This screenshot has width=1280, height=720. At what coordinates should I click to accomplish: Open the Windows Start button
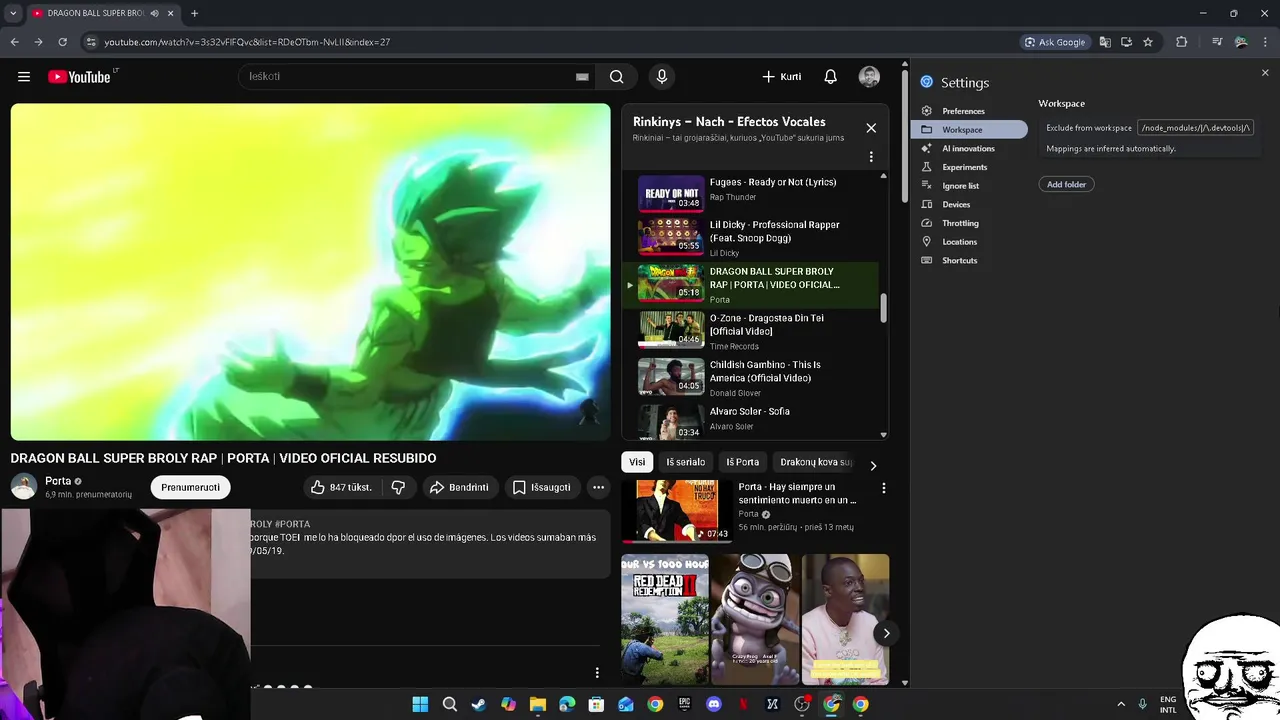click(420, 704)
